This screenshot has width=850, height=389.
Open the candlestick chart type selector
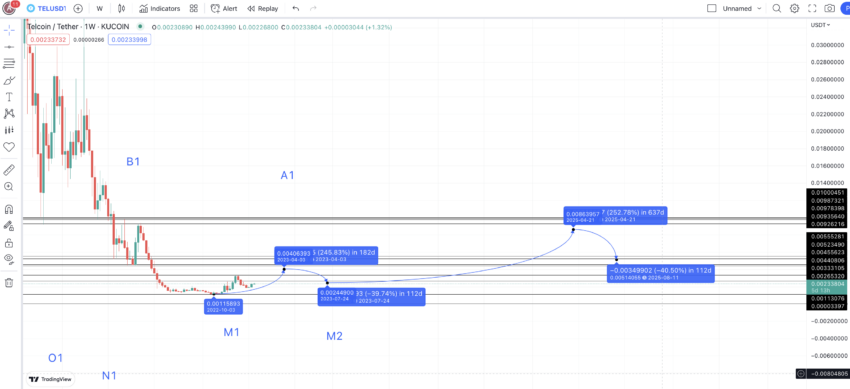click(121, 9)
